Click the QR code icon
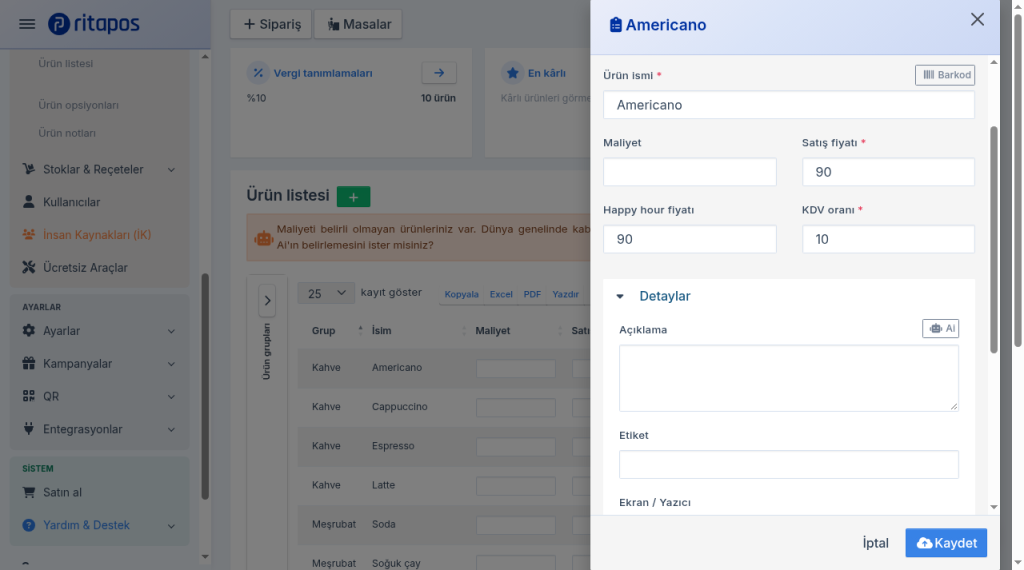Screen dimensions: 1024x570 tap(29, 396)
